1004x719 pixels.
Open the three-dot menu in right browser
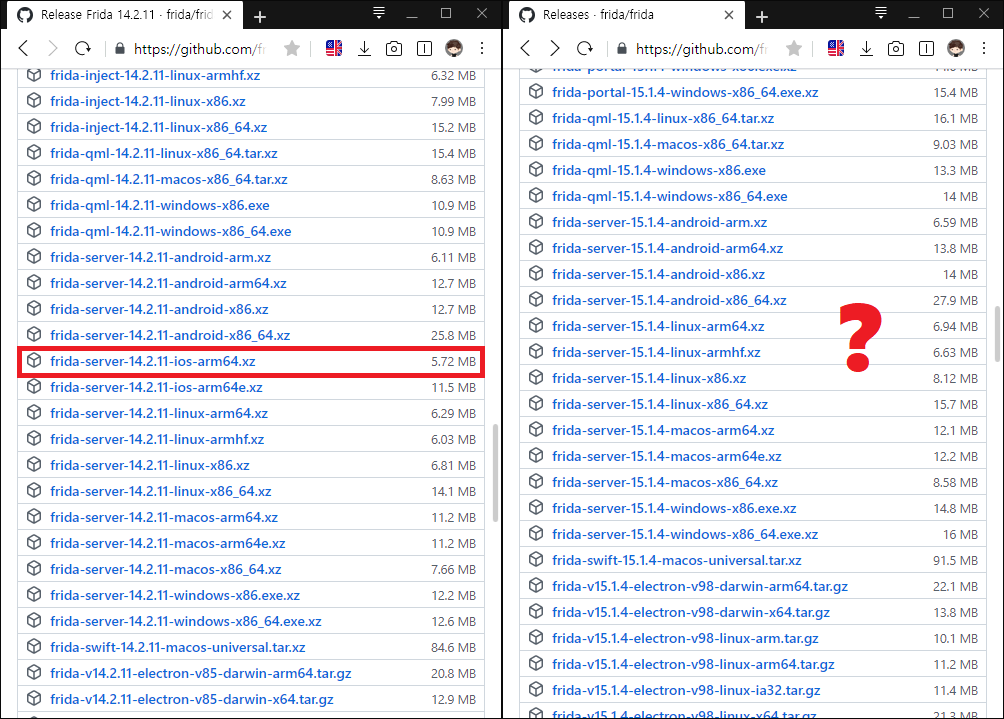pos(985,48)
